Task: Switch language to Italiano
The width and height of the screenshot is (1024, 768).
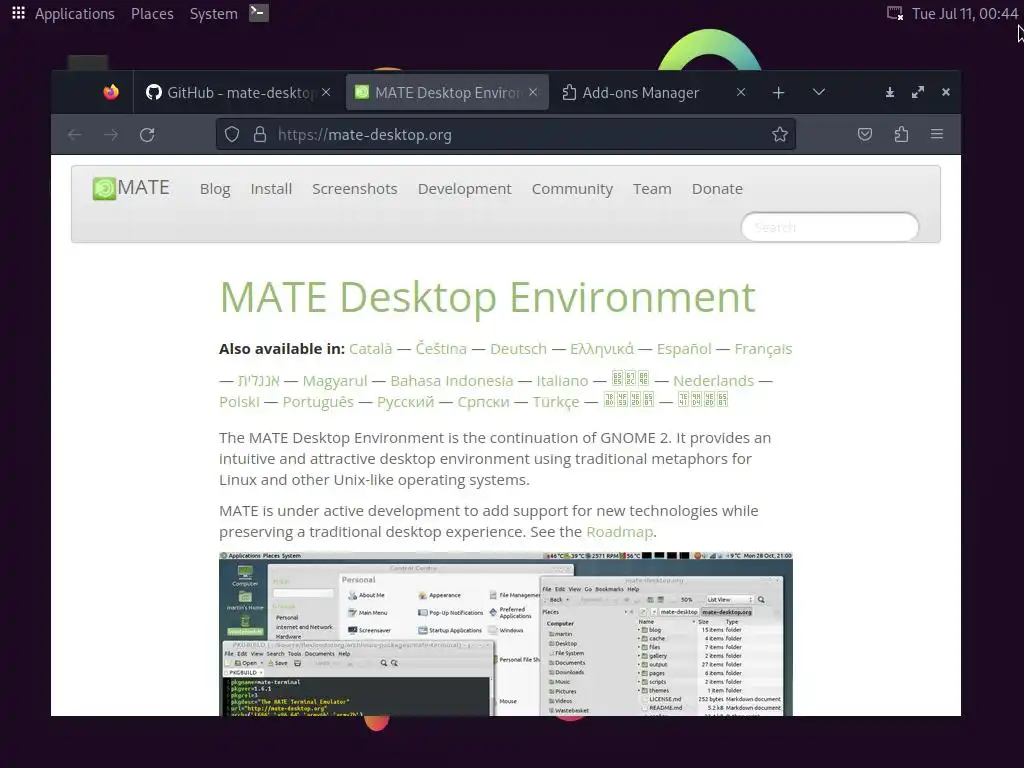Action: pos(562,381)
